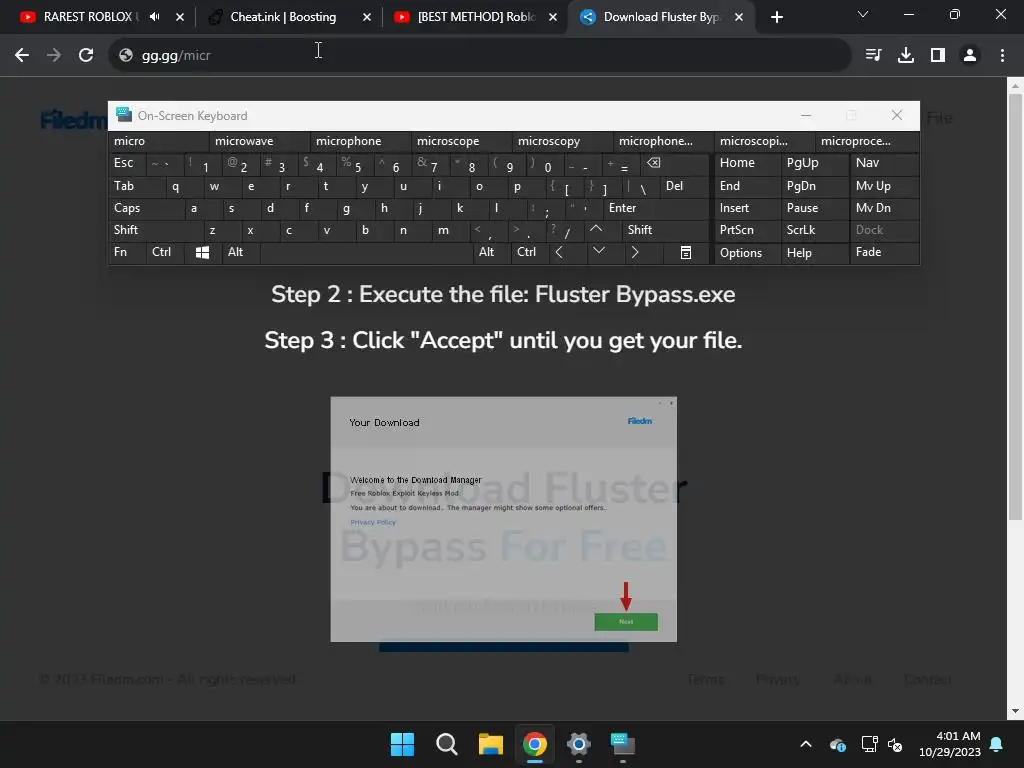
Task: Open the Chrome profile icon
Action: pyautogui.click(x=970, y=56)
